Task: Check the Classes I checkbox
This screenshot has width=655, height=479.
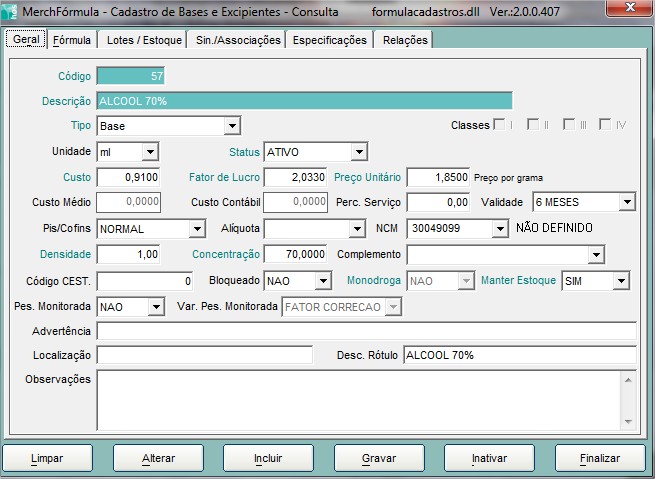Action: coord(499,125)
